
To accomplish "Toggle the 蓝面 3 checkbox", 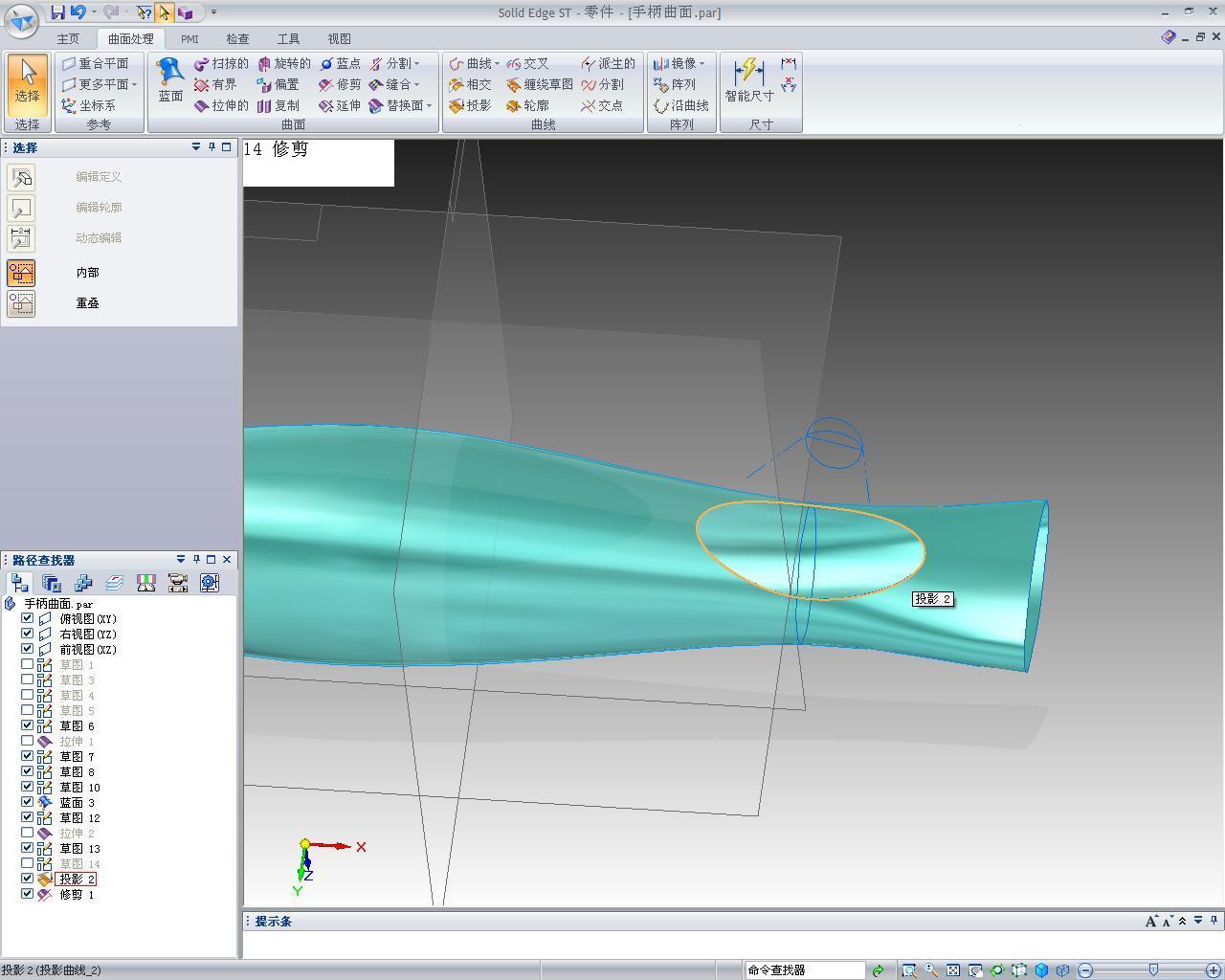I will point(28,802).
